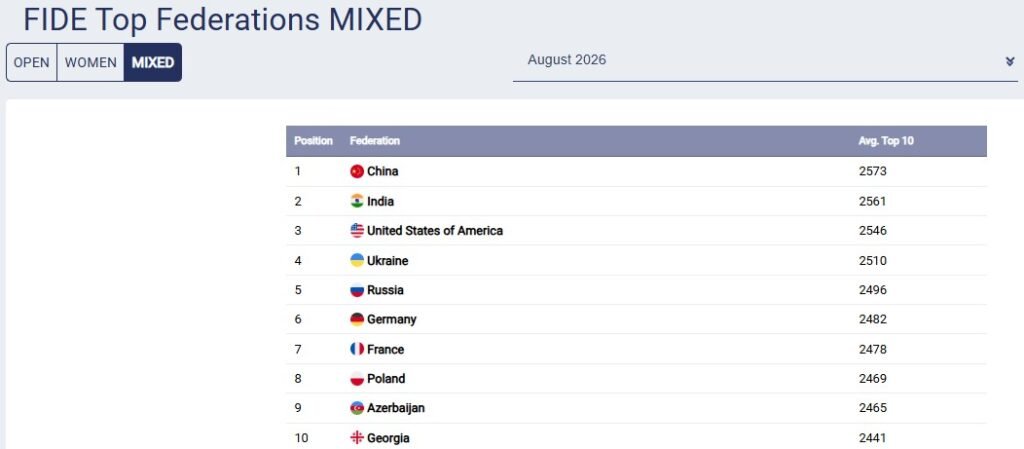Select the MIXED rankings tab
Image resolution: width=1024 pixels, height=449 pixels.
[153, 63]
